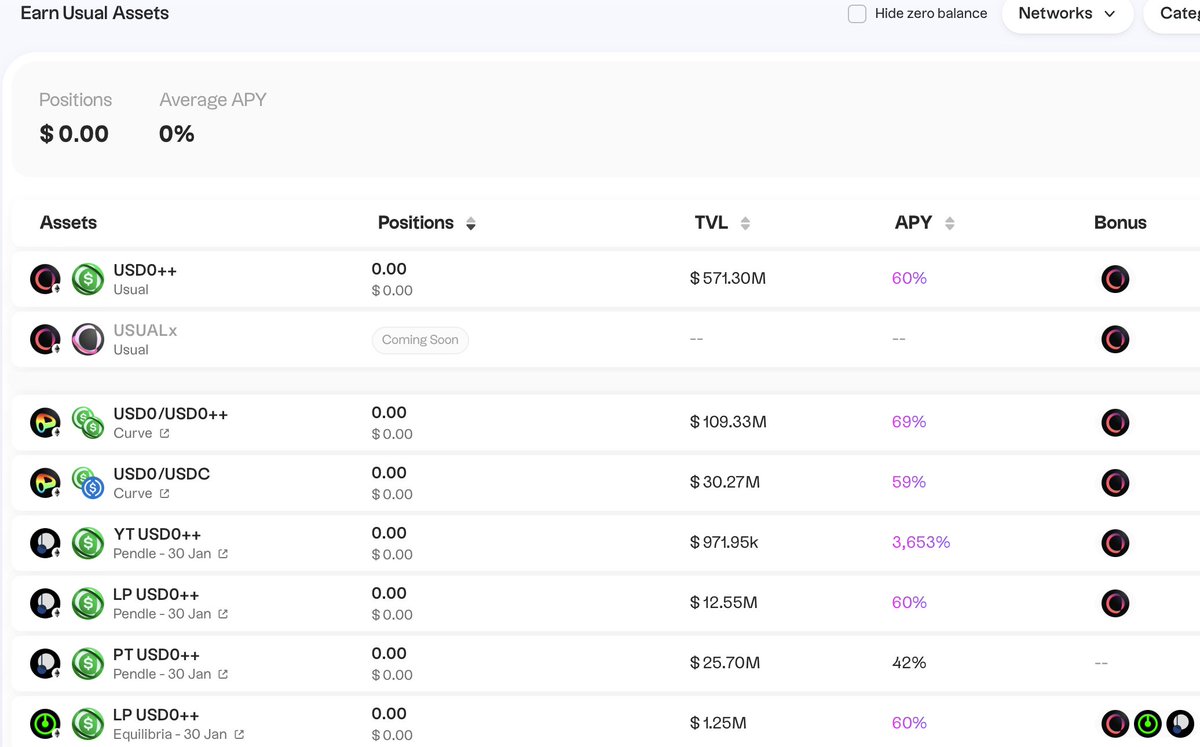Click the Usual protocol icon in USUALx row
This screenshot has width=1200, height=747.
45,339
